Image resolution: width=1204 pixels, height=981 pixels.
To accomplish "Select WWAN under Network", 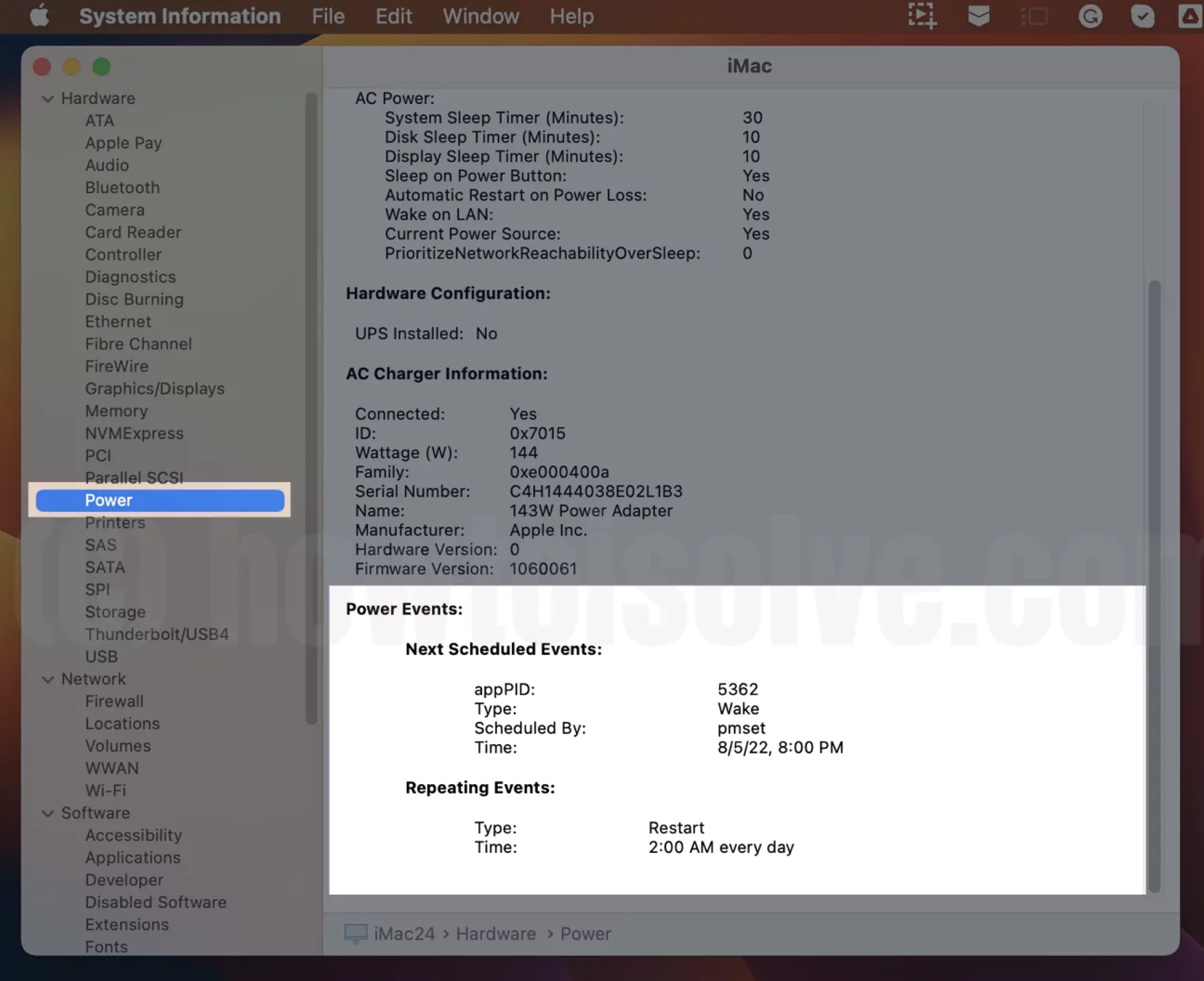I will pos(112,768).
